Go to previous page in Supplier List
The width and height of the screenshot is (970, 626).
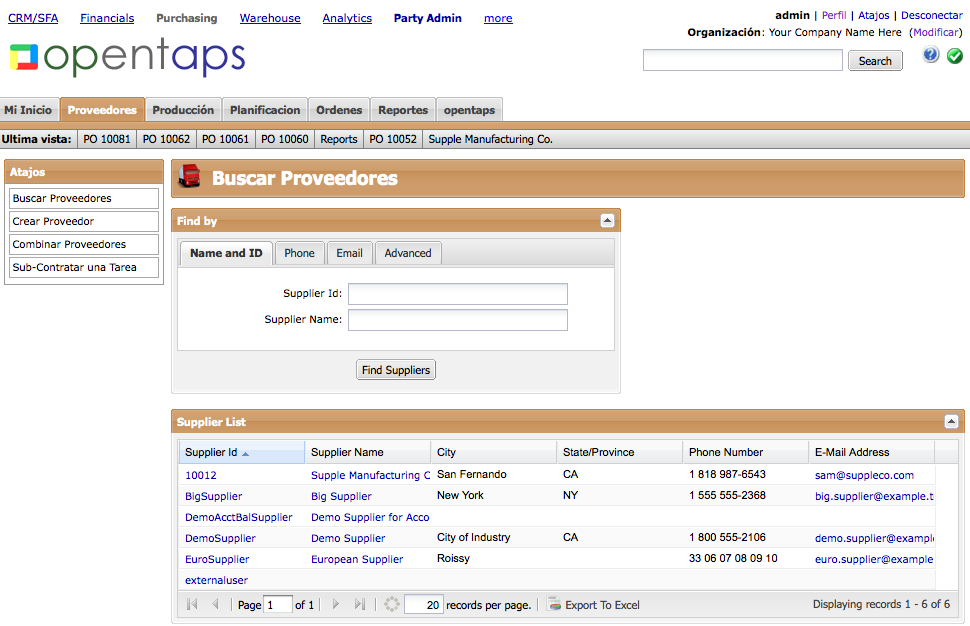coord(215,604)
